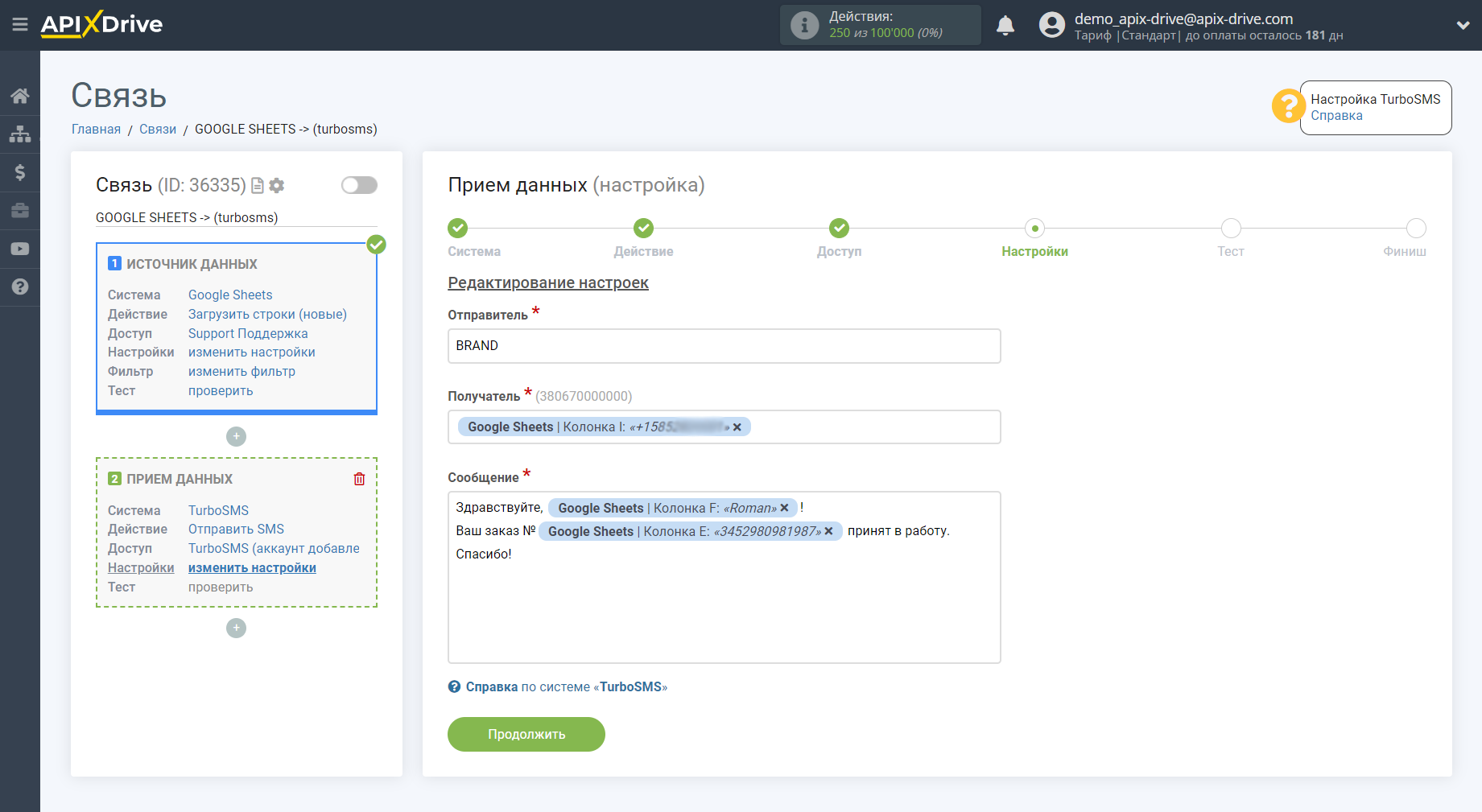Click изменить фильтр link
Viewport: 1482px width, 812px height.
coord(241,372)
